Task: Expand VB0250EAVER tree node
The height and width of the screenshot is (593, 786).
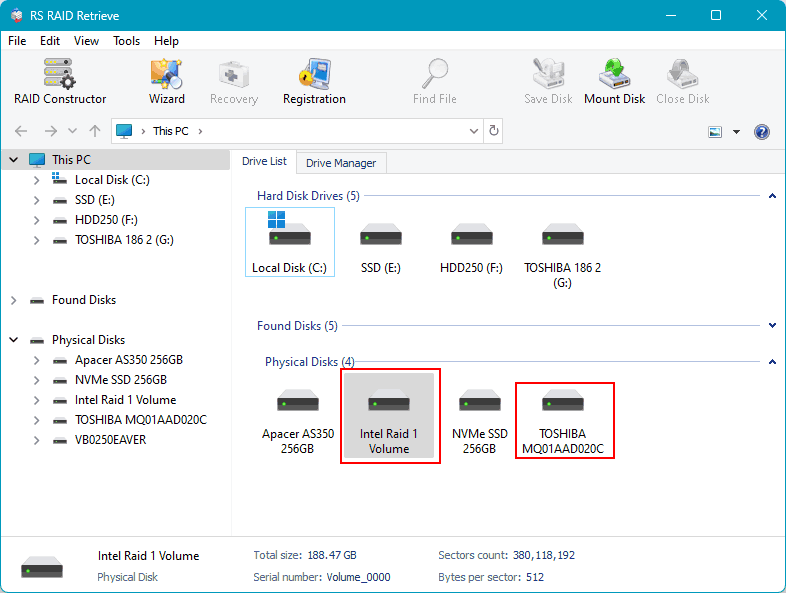Action: (36, 440)
